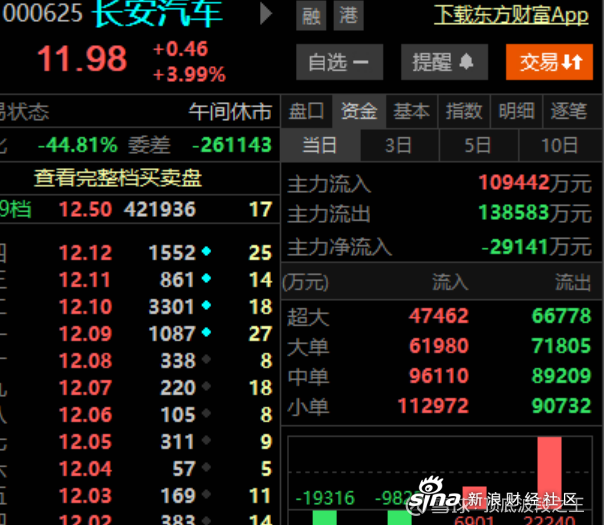Click the green bar labeled -19316
This screenshot has height=525, width=604.
(x=324, y=517)
